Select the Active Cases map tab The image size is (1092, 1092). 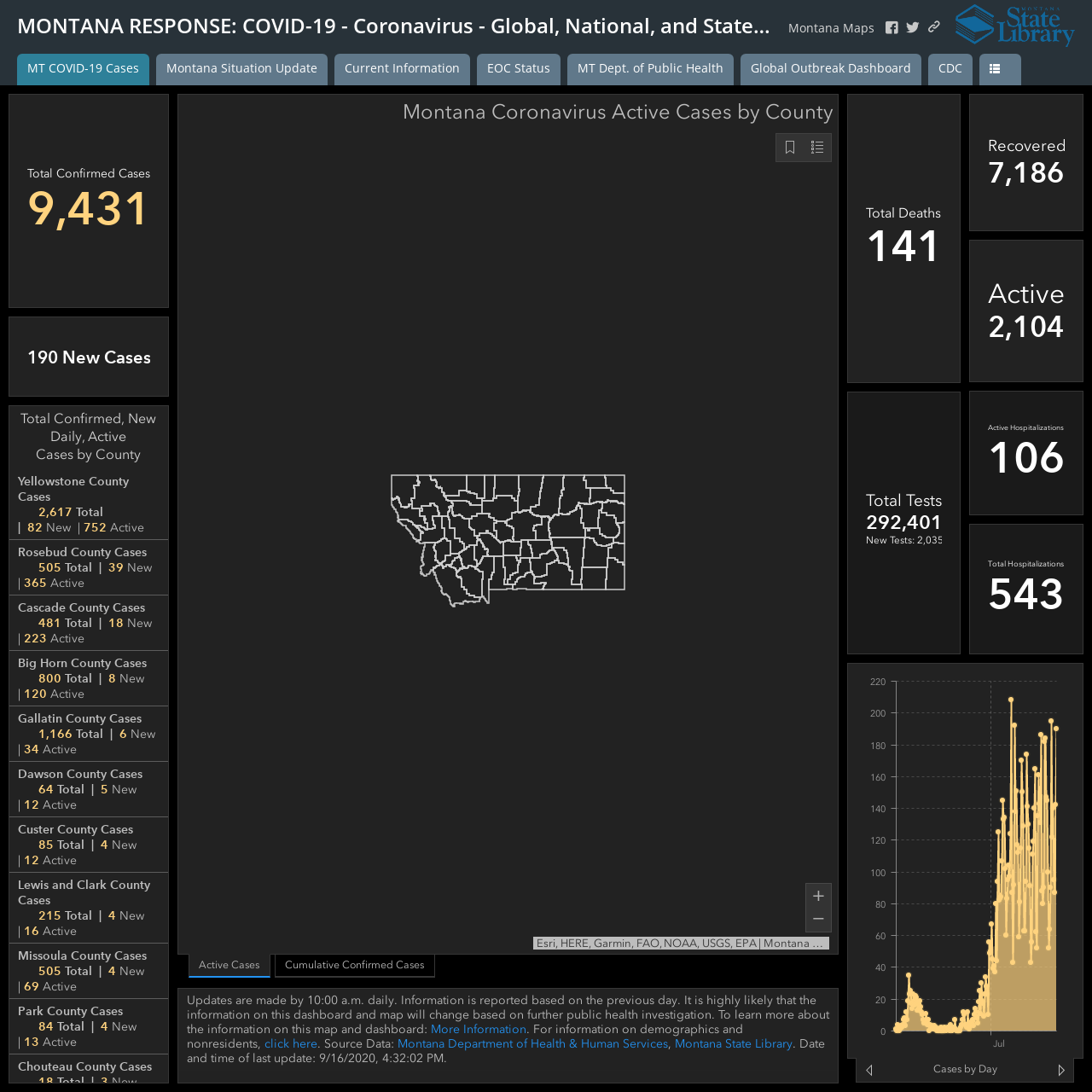pos(229,965)
